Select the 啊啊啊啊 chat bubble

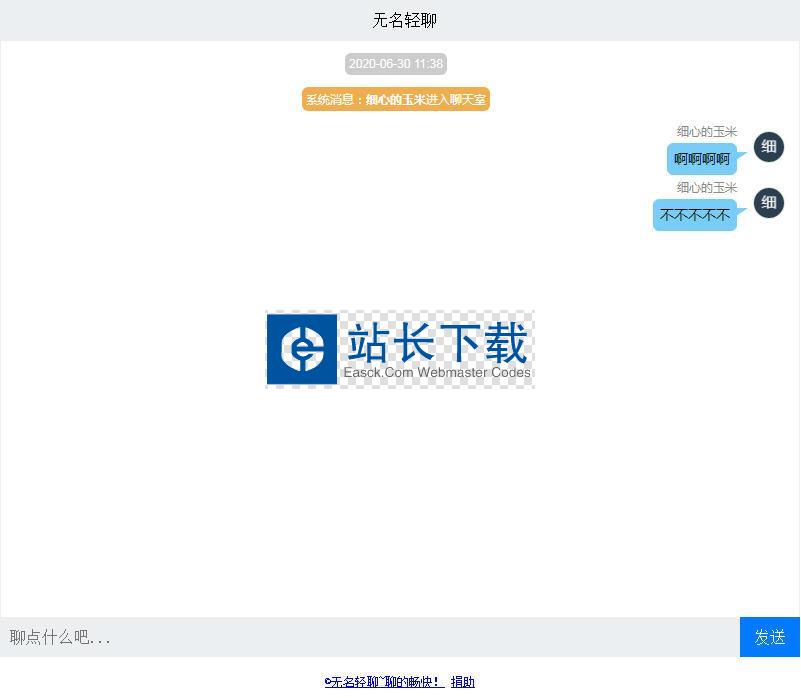coord(702,159)
